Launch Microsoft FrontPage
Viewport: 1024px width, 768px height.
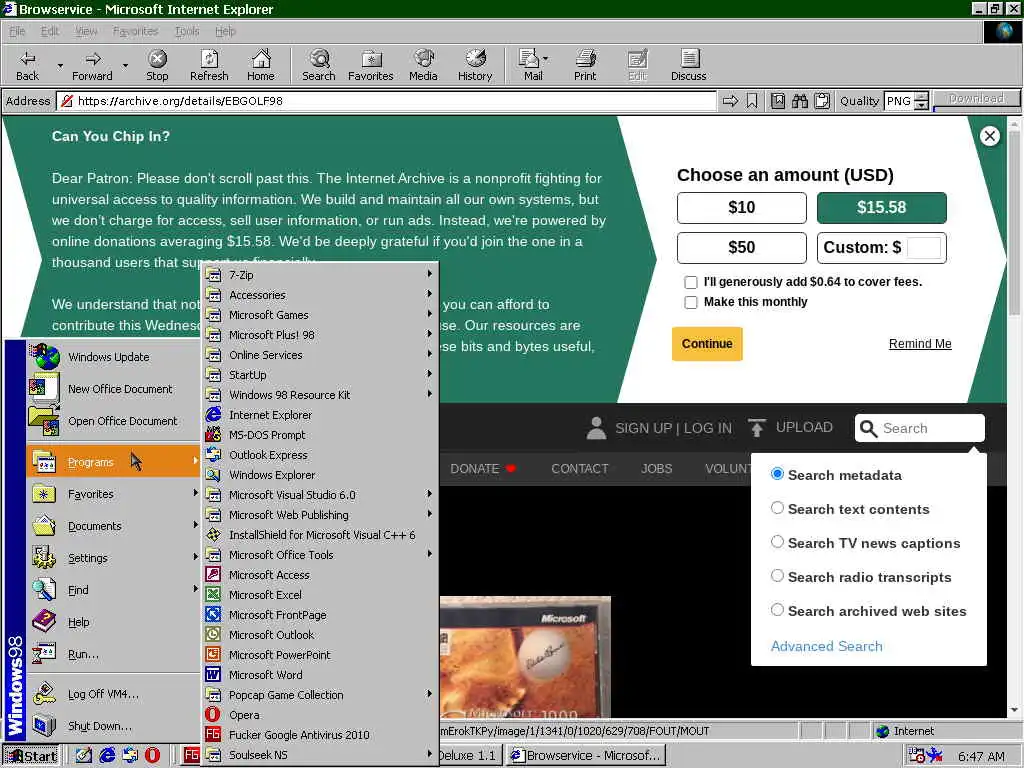[x=320, y=615]
